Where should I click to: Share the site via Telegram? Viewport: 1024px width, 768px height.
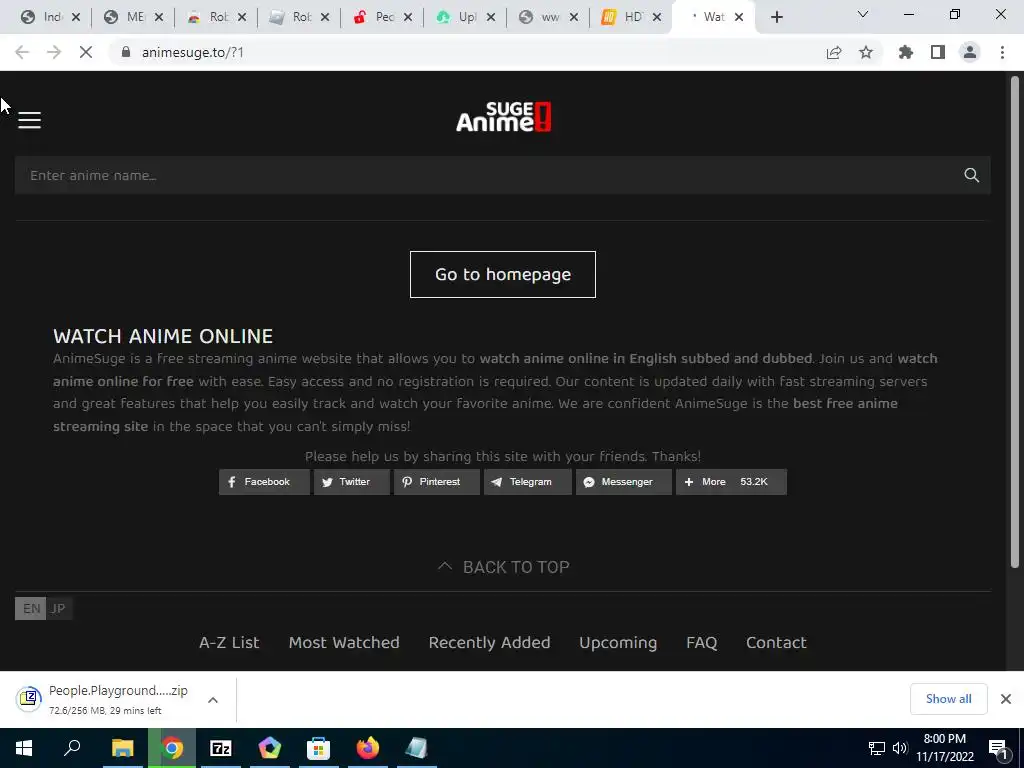(528, 482)
